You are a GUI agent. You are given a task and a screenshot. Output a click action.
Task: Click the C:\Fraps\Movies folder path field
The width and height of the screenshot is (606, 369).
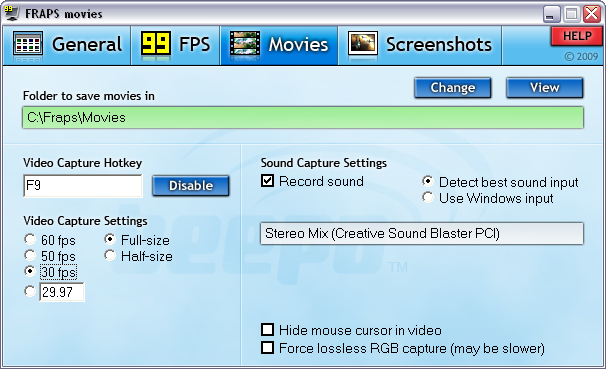pyautogui.click(x=303, y=117)
